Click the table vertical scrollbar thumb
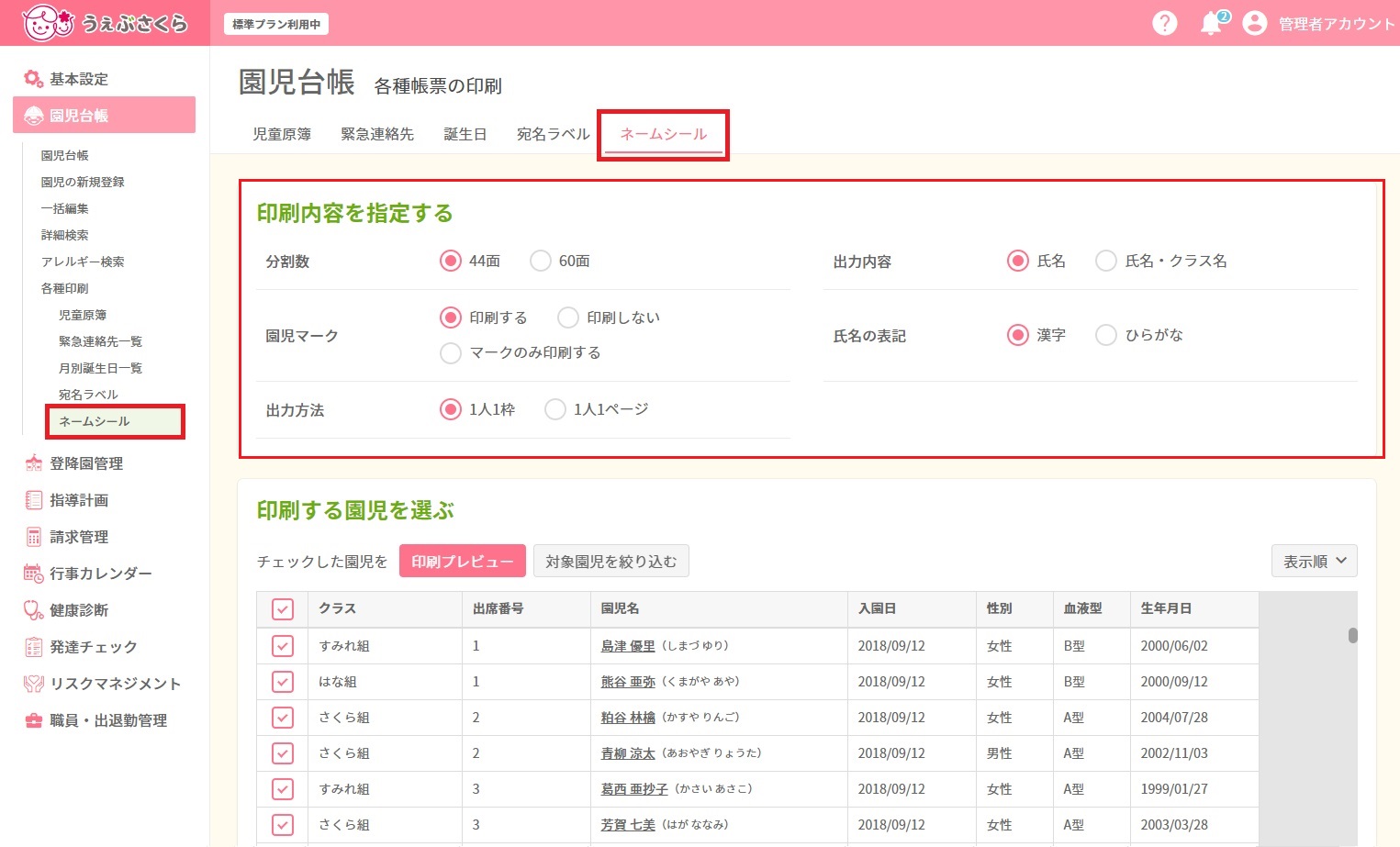1400x847 pixels. (1352, 635)
